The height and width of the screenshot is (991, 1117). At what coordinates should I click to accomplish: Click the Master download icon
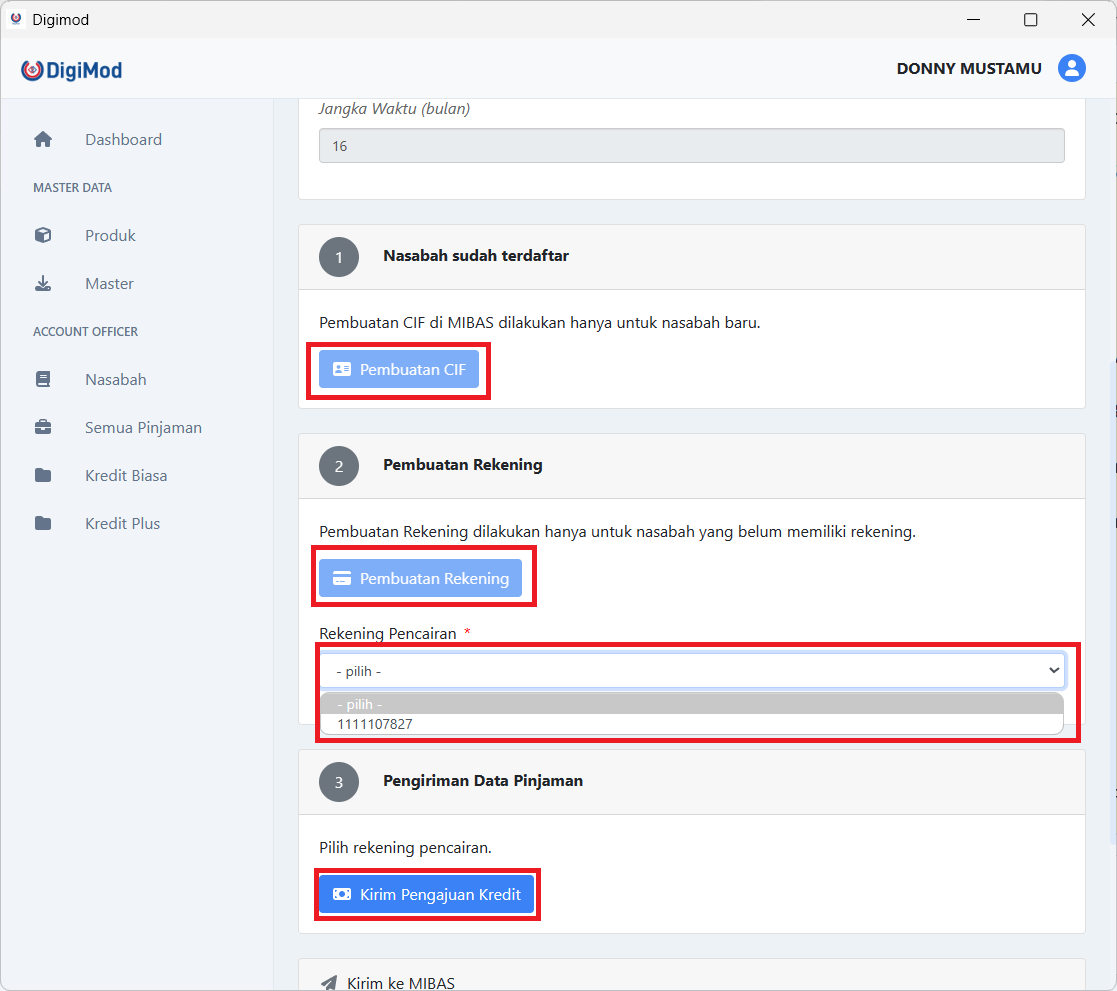(x=43, y=284)
